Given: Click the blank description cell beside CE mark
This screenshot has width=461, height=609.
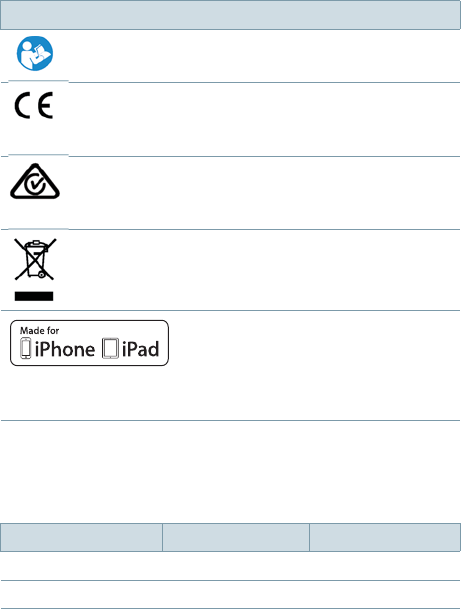Looking at the screenshot, I should tap(264, 120).
